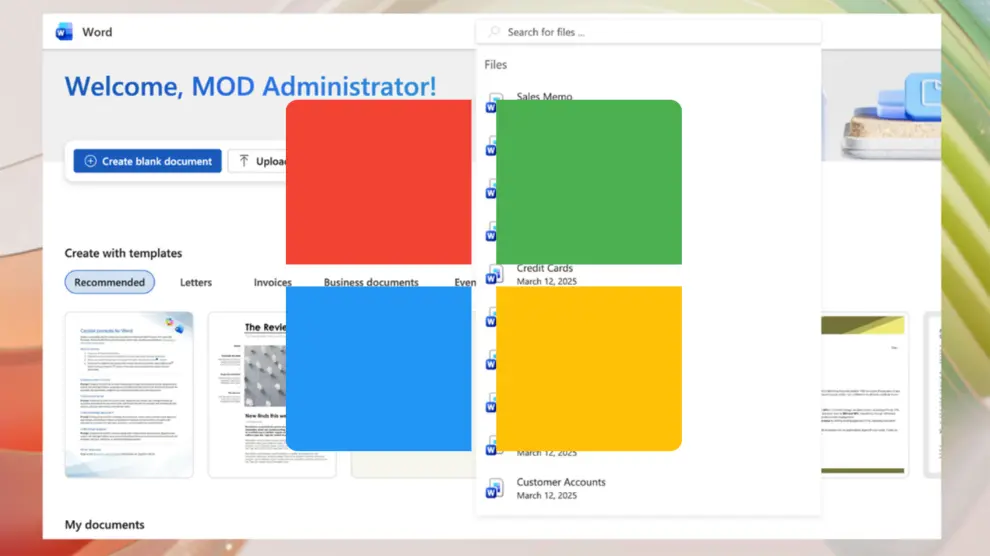Open the Copilot prompts template thumbnail
The width and height of the screenshot is (990, 556).
[x=129, y=394]
